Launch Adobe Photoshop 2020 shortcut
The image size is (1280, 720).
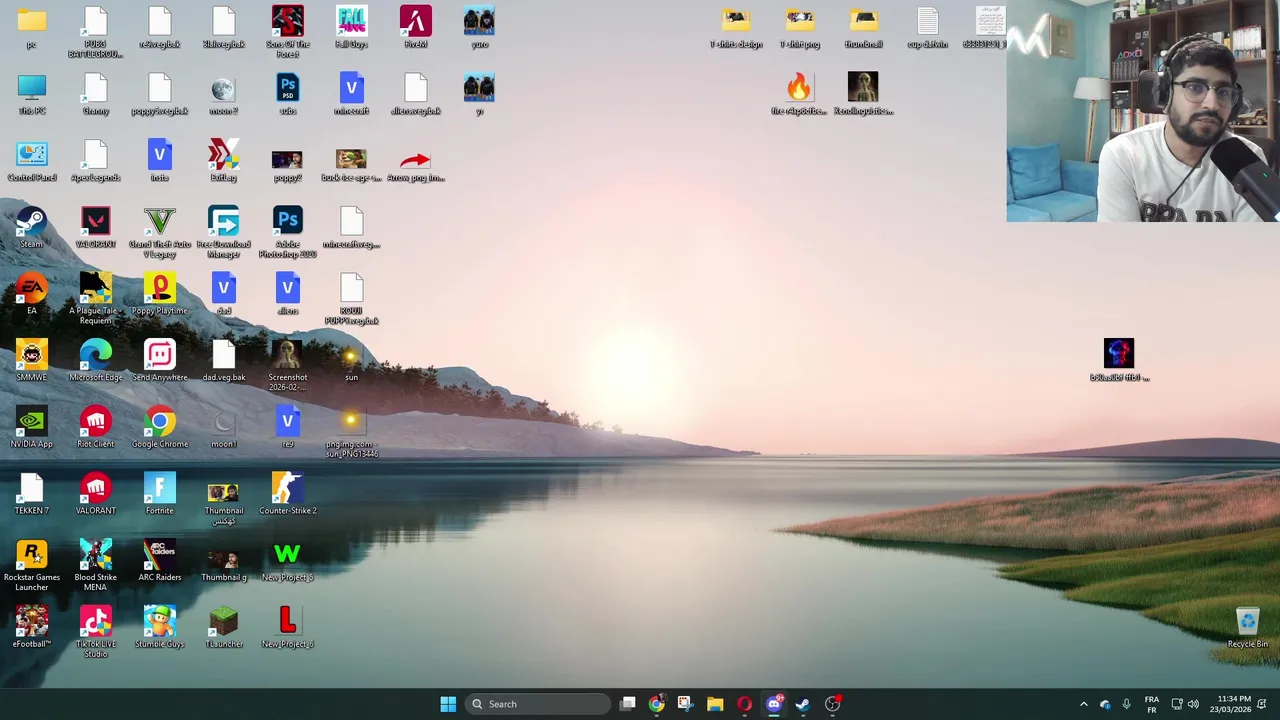[x=288, y=233]
